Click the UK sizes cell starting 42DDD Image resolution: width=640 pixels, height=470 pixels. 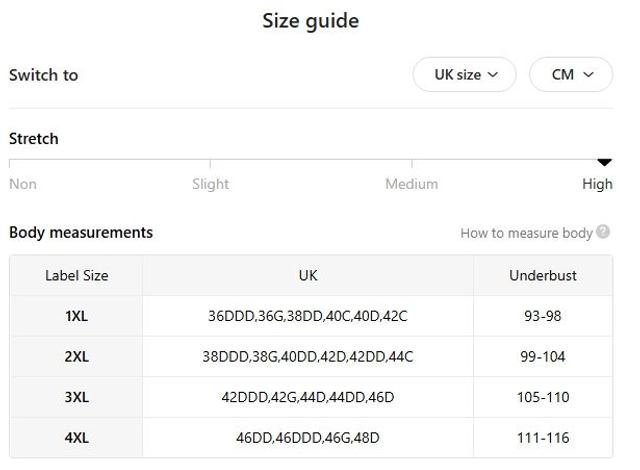click(308, 397)
